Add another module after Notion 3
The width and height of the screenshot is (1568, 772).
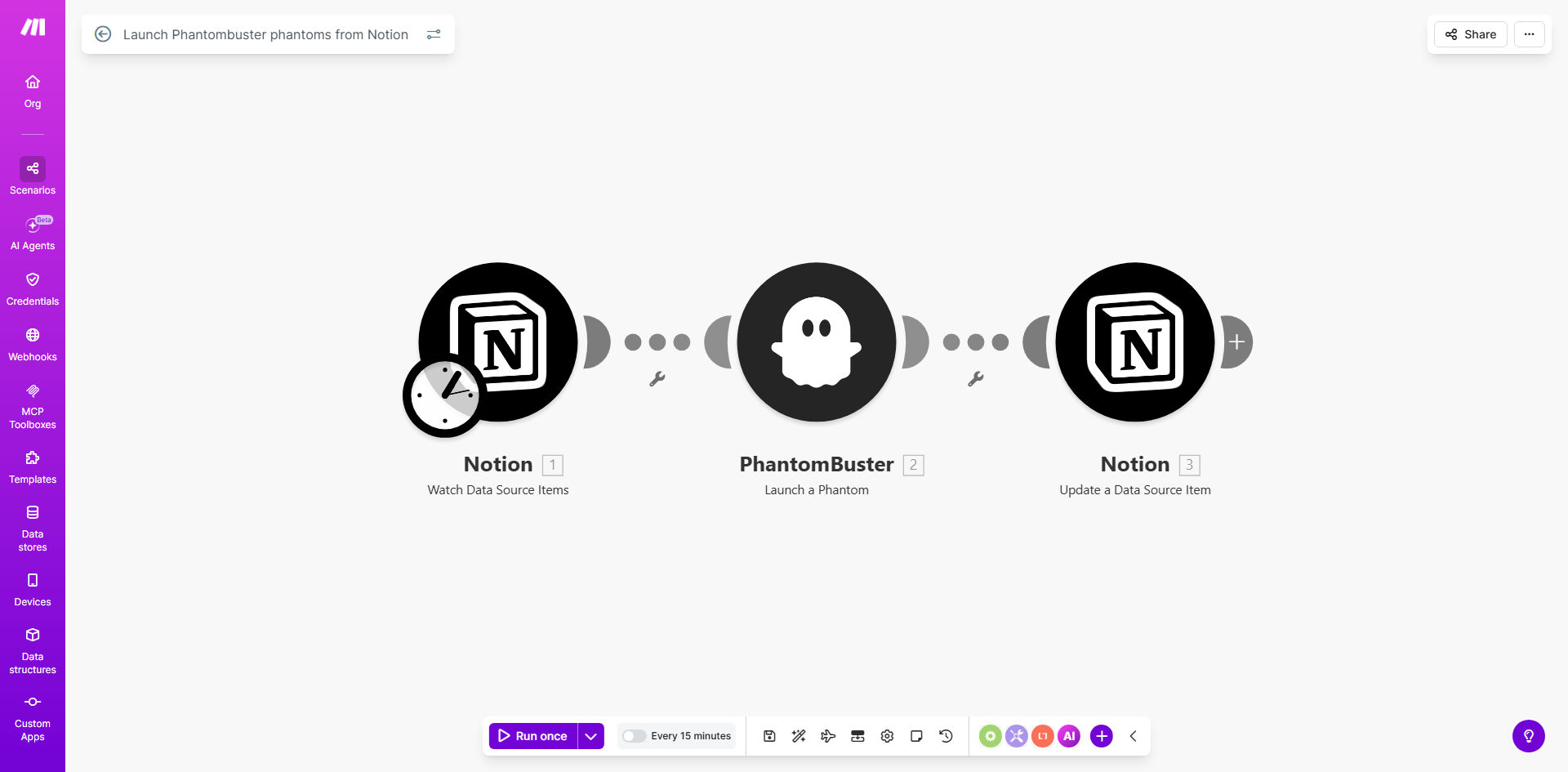[x=1236, y=342]
